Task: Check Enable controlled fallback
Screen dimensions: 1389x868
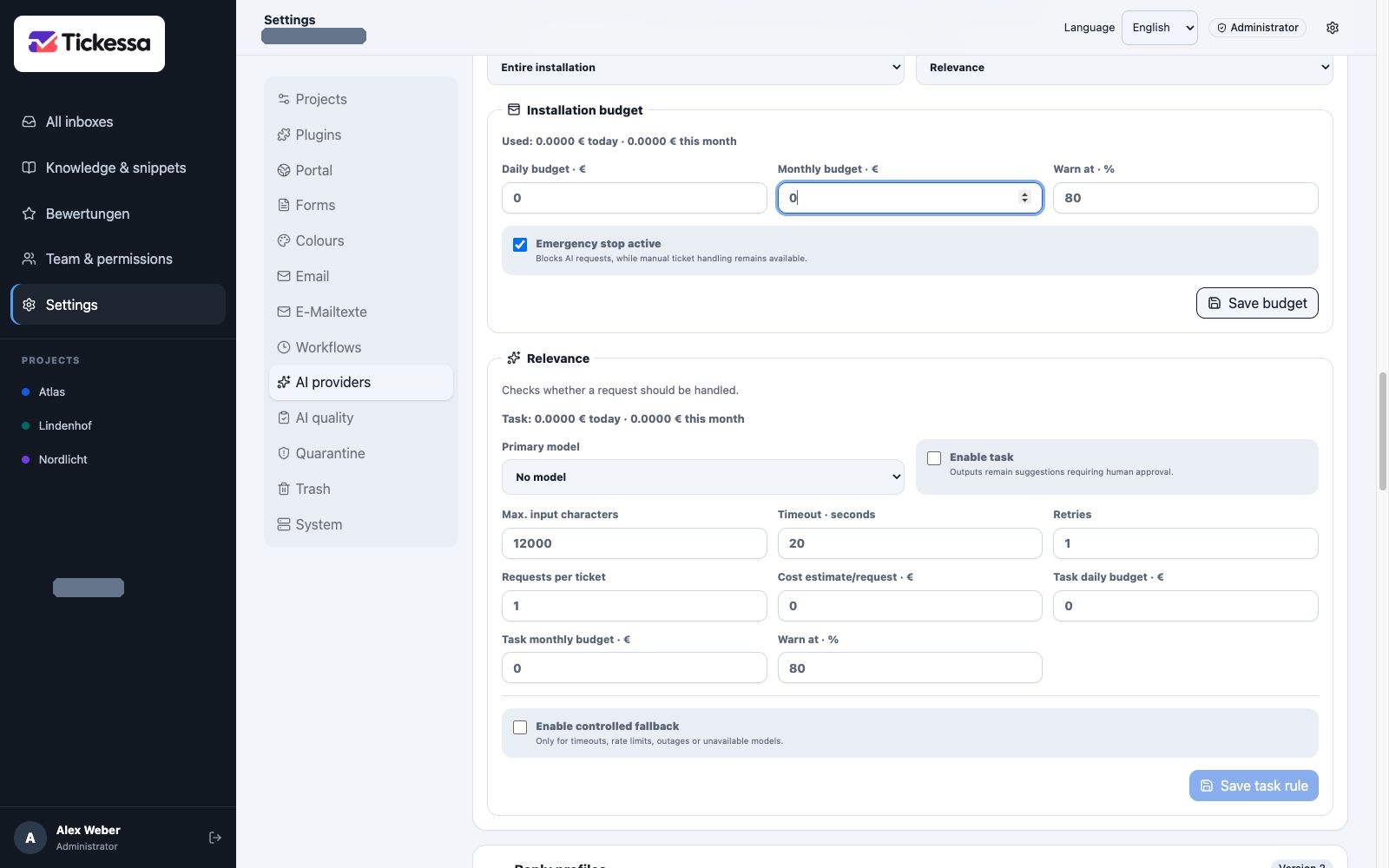Action: 520,727
